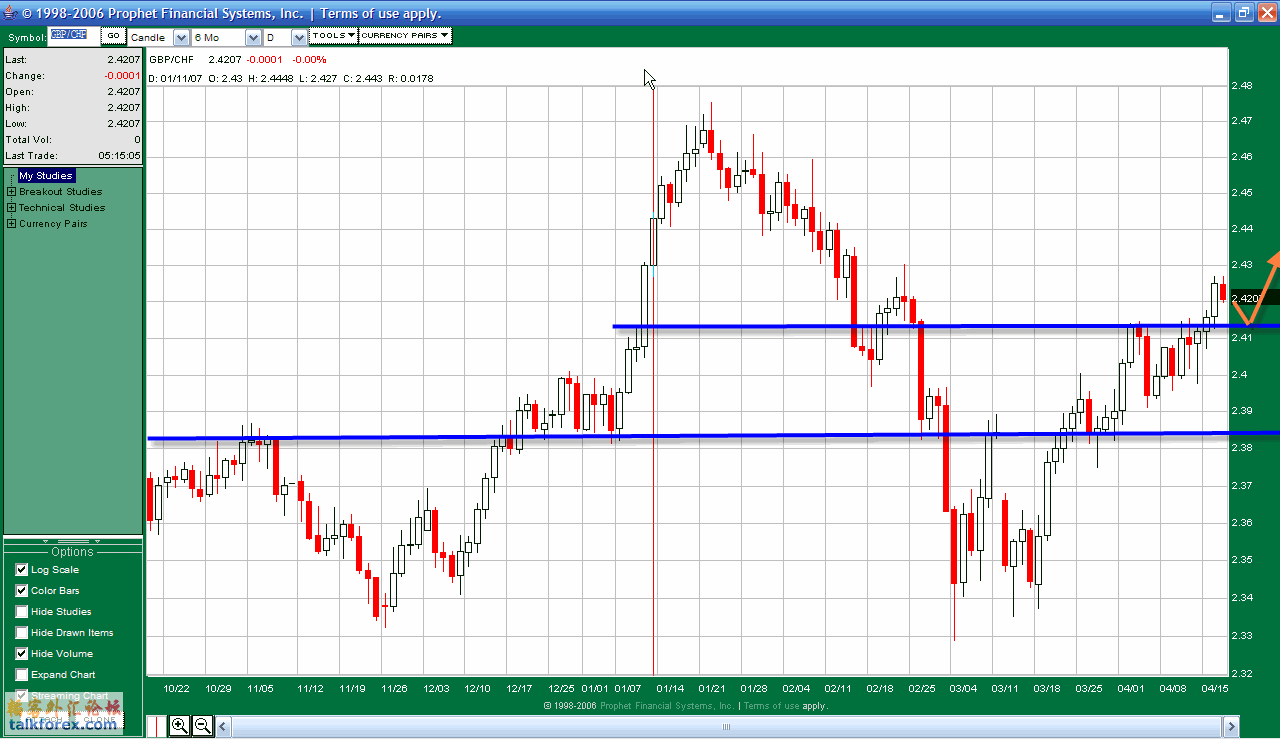Viewport: 1280px width, 740px height.
Task: Toggle the Hide Volume checkbox
Action: (22, 653)
